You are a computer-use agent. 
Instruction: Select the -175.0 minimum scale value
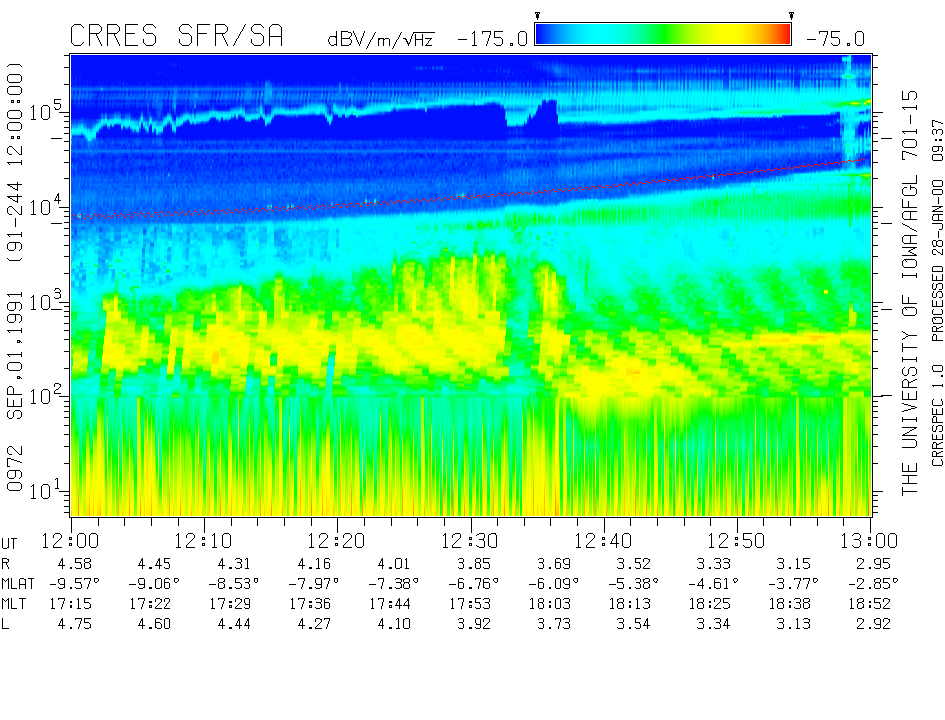(x=491, y=40)
